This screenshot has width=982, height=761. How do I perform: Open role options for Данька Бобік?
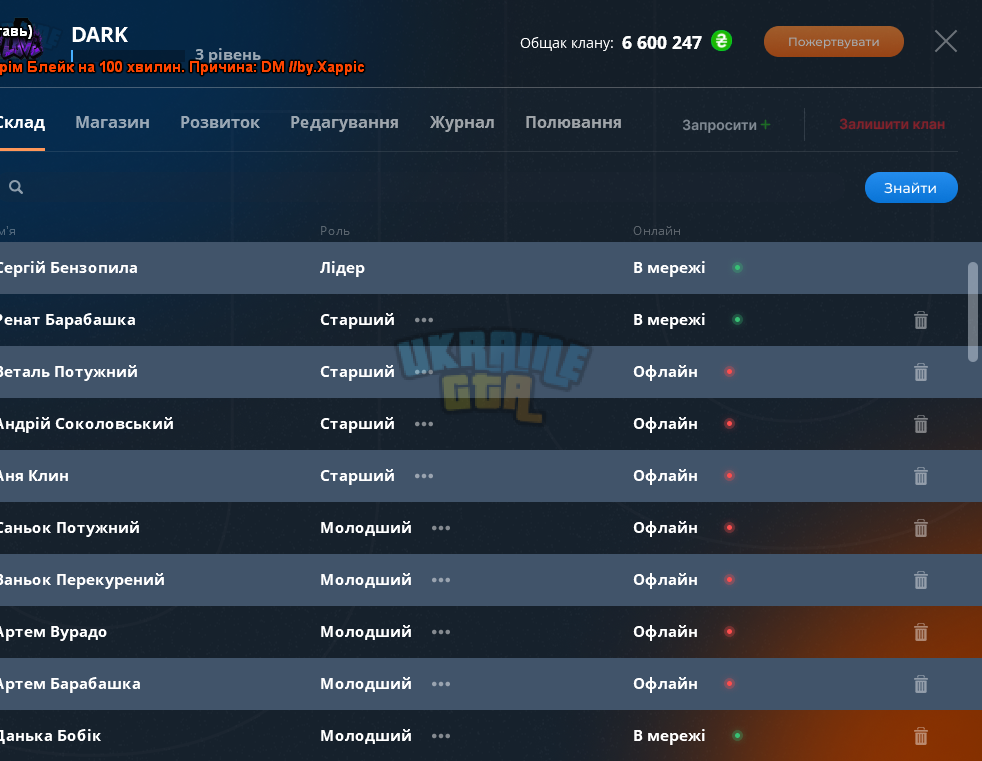click(x=441, y=736)
